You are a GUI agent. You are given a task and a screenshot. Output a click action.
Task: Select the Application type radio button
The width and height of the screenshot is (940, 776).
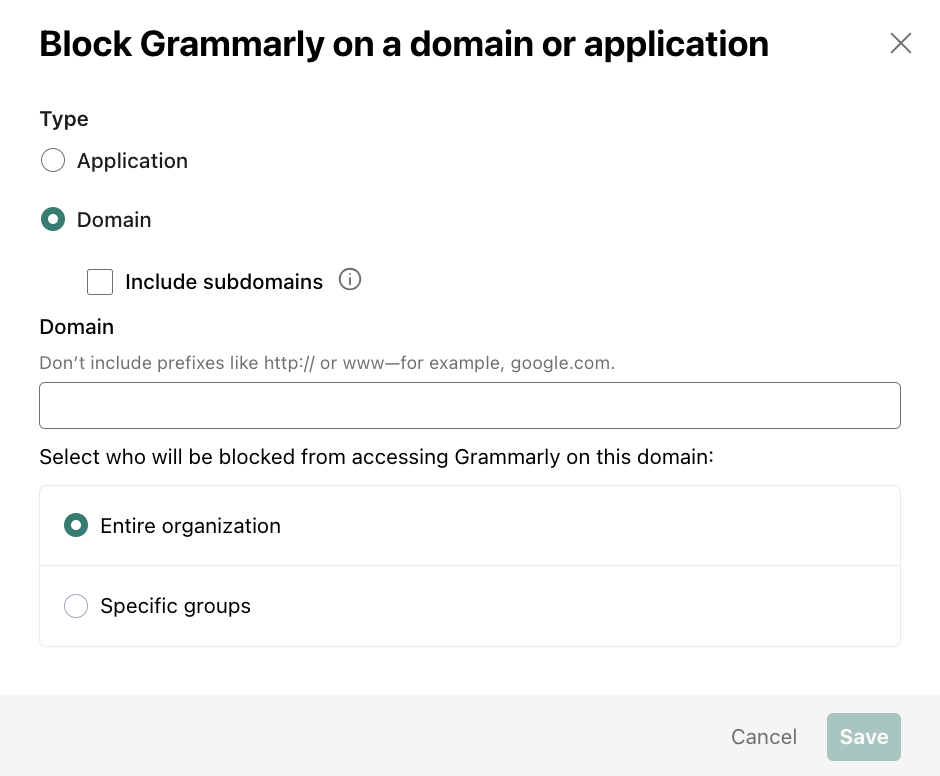point(53,160)
